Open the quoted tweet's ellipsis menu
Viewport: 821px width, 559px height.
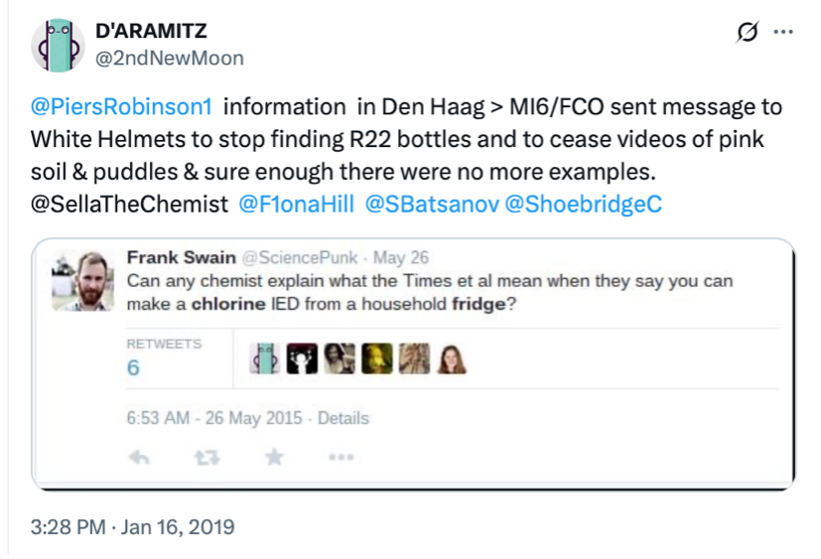point(341,457)
